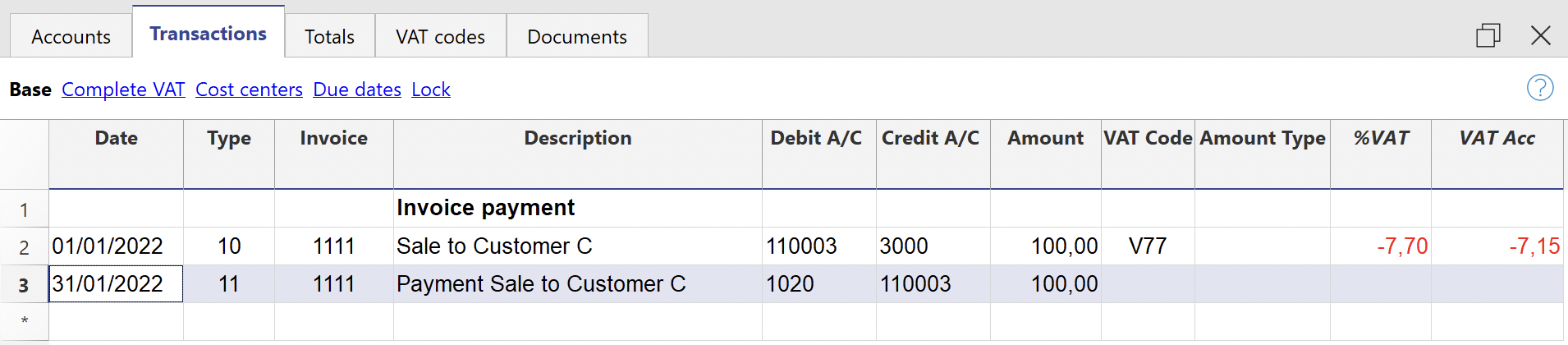Screen dimensions: 1568x345
Task: Click the restore window icon
Action: [x=1488, y=35]
